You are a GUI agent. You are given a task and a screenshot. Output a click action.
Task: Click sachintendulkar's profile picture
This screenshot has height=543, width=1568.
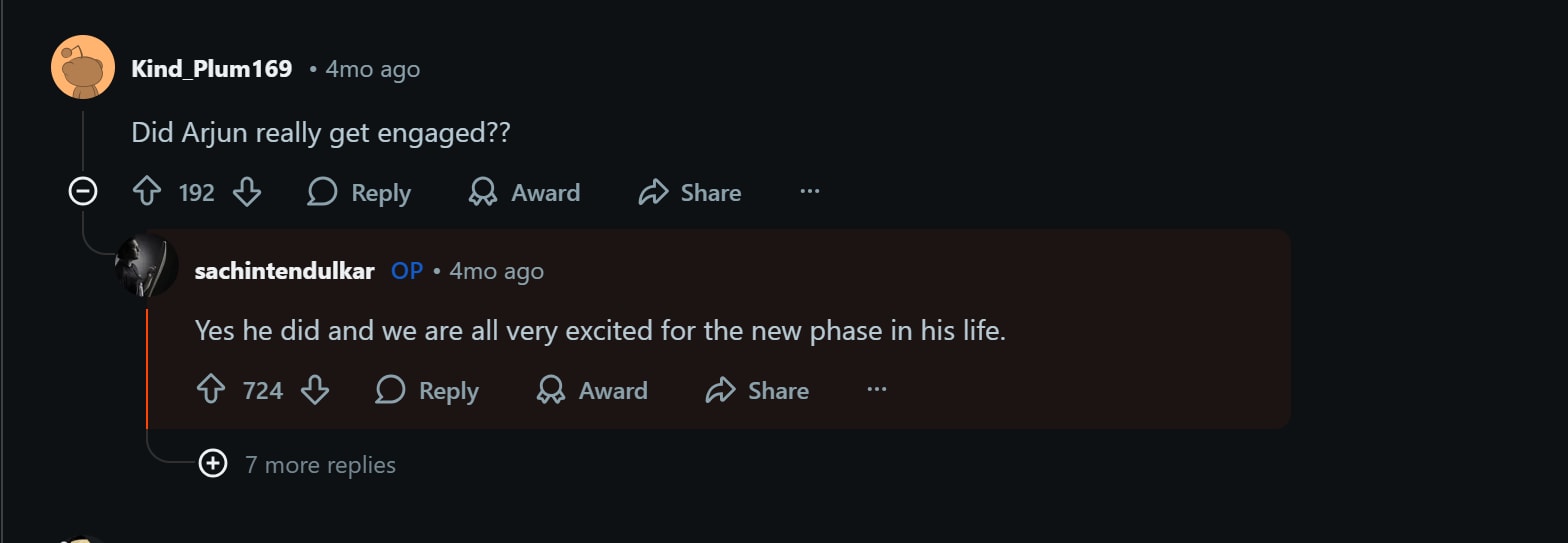click(147, 267)
